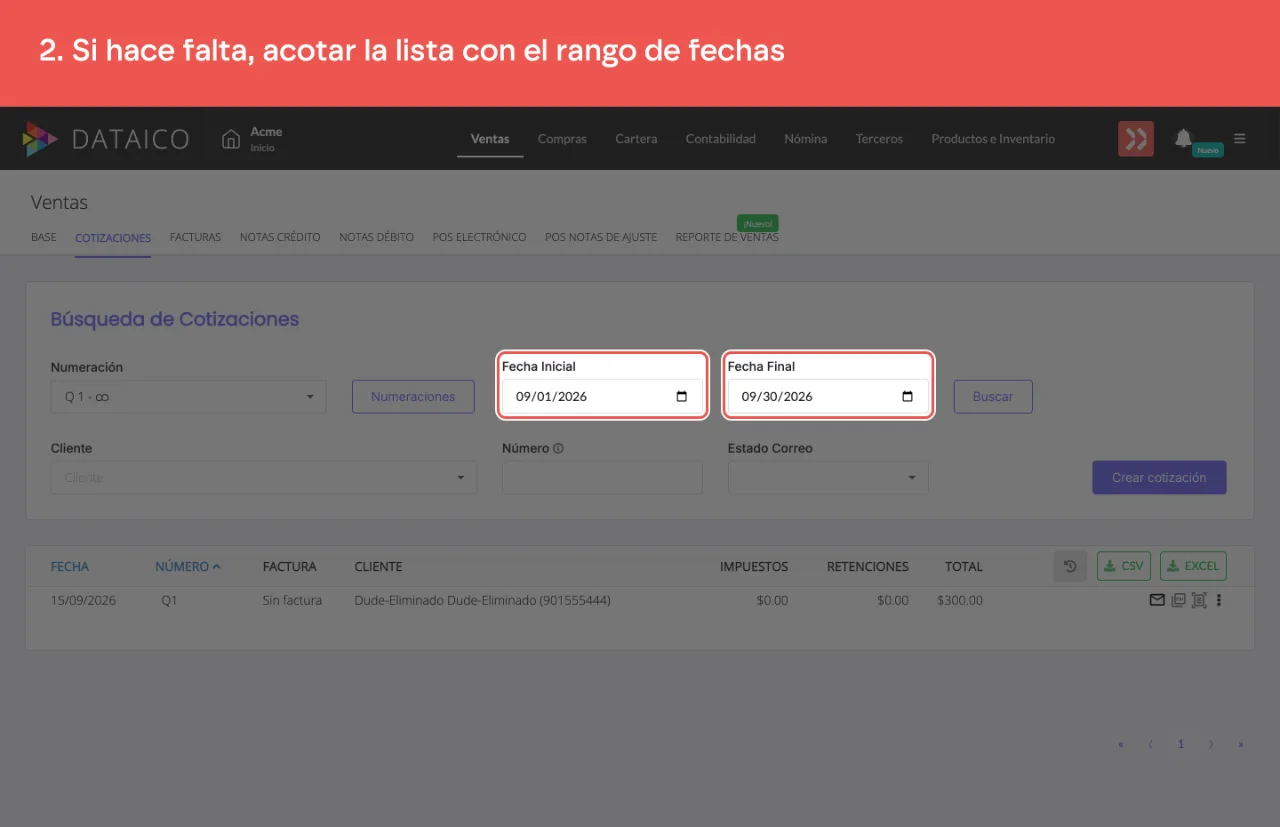Switch to the NOTAS DÉBITO tab

[x=376, y=237]
